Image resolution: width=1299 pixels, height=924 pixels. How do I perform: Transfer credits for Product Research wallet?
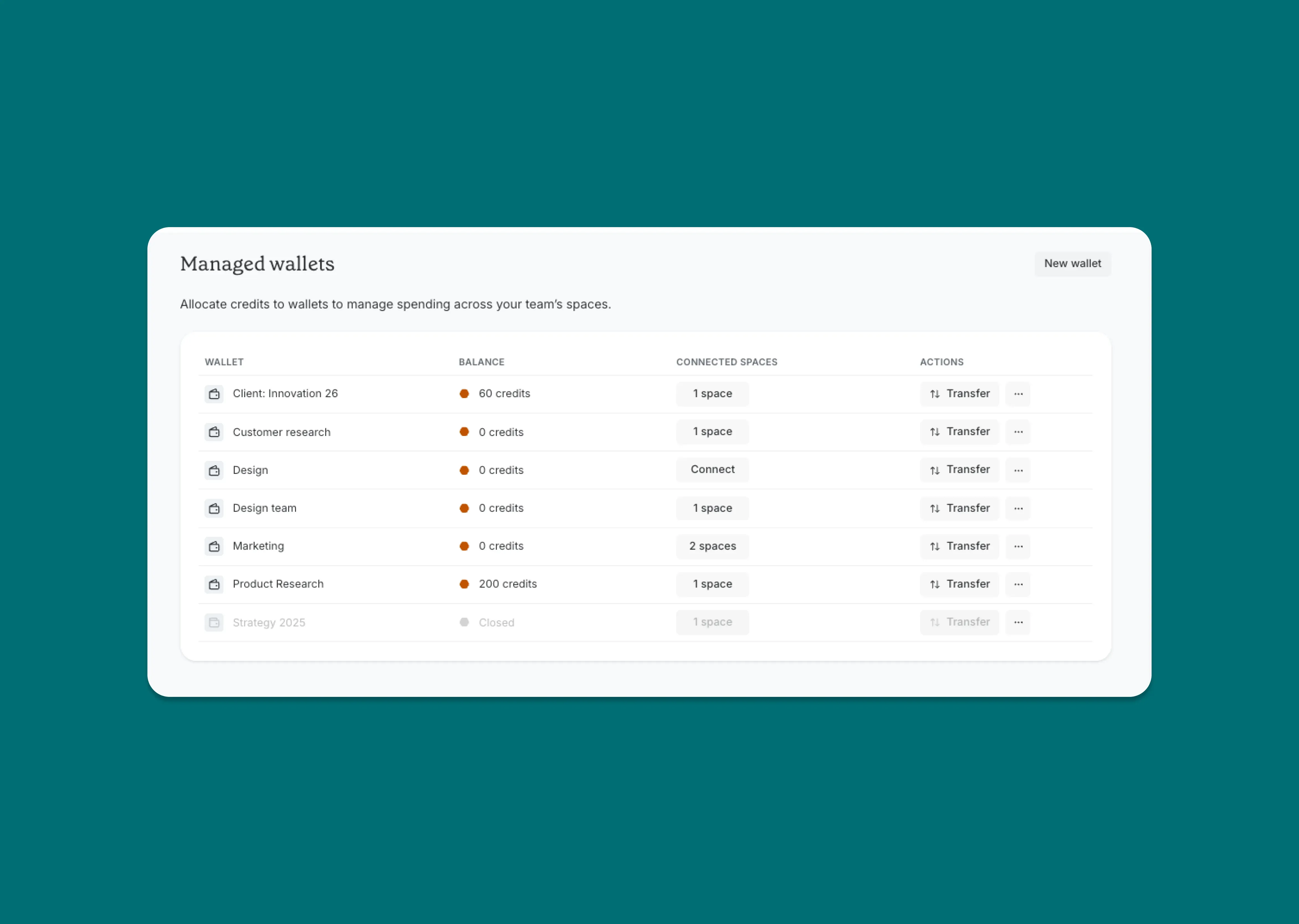pos(959,584)
